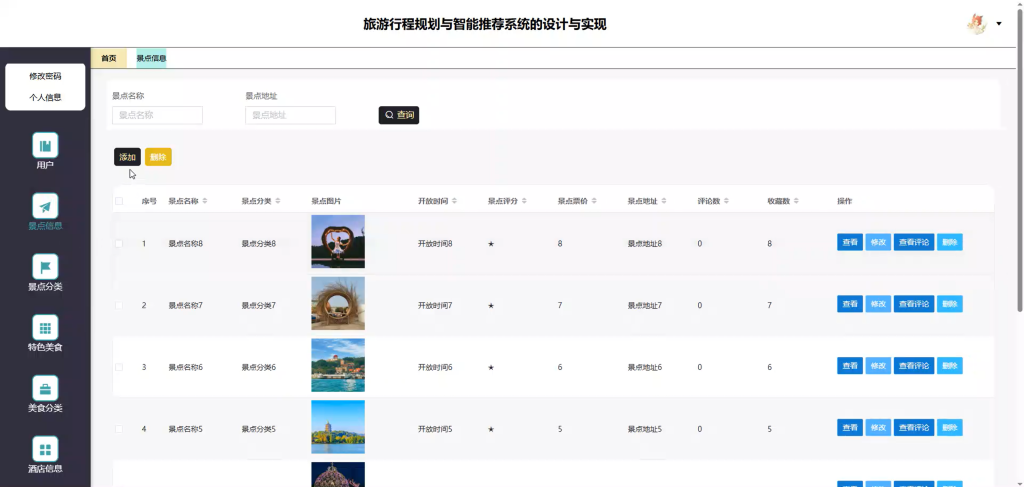1024x487 pixels.
Task: Click the star rating of 景点名称5
Action: pos(491,430)
